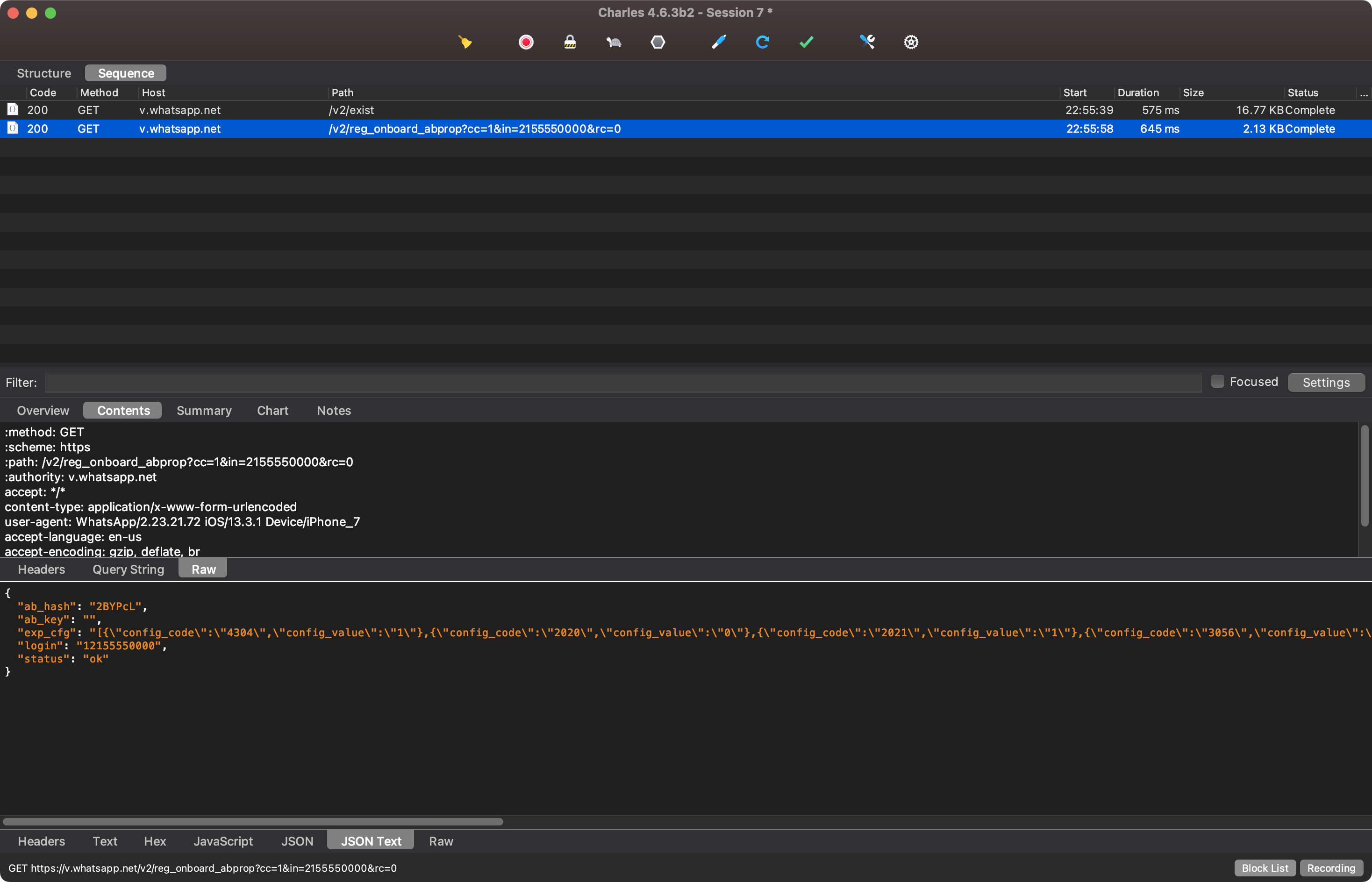Screen dimensions: 1372x882
Task: Click the GET URL in status bar
Action: pyautogui.click(x=202, y=868)
